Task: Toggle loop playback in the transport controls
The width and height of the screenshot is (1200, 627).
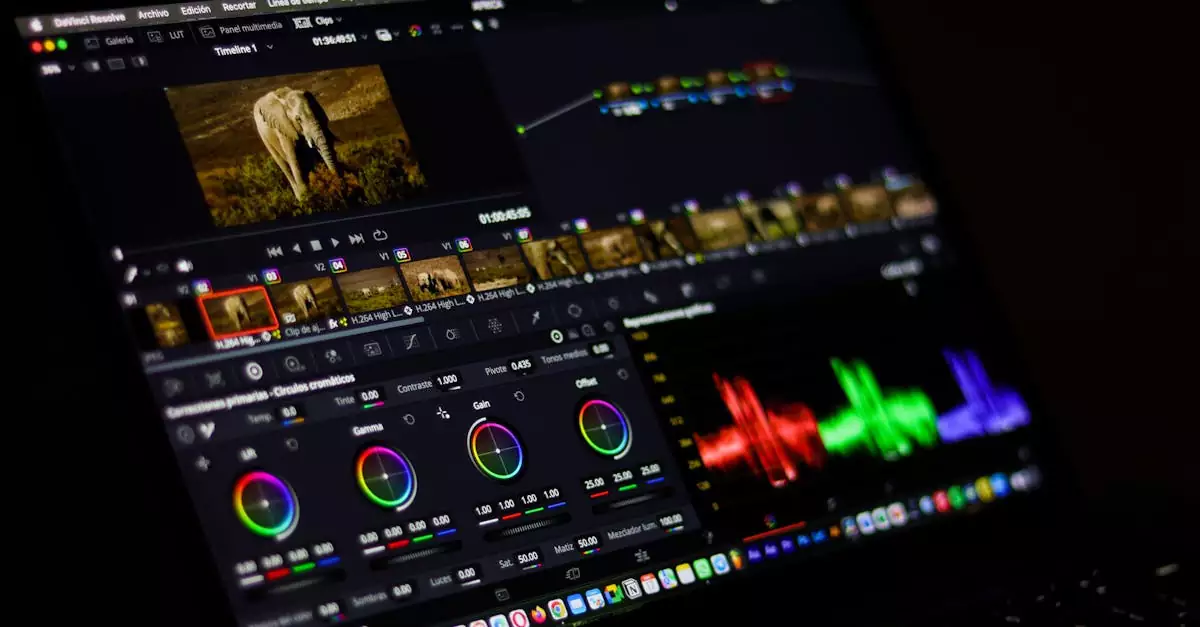Action: (381, 235)
